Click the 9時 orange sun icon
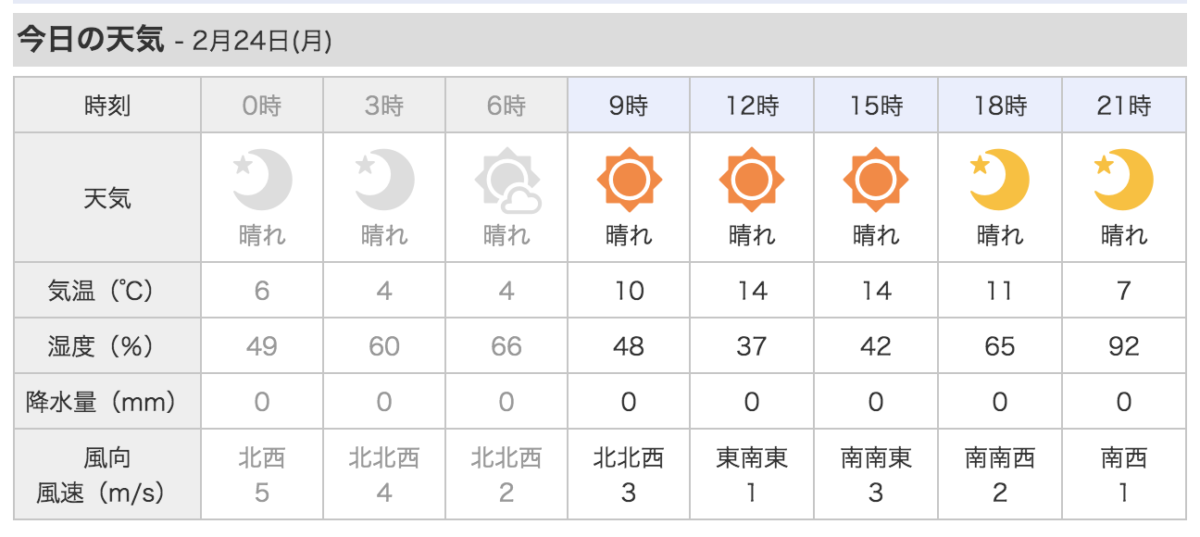This screenshot has height=537, width=1200. (629, 181)
